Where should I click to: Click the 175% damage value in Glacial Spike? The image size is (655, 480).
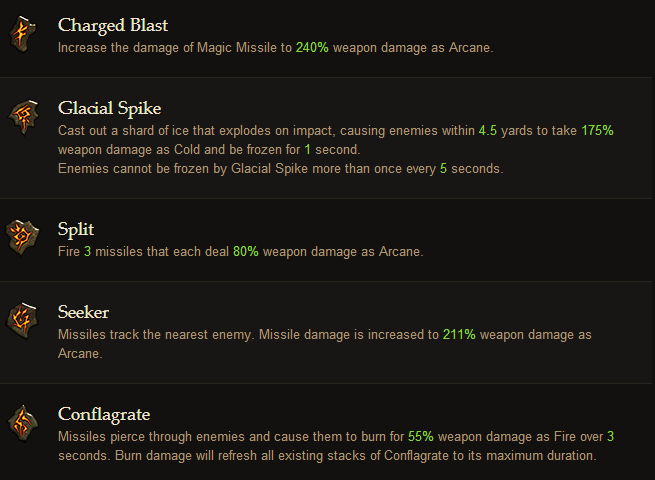click(x=597, y=130)
